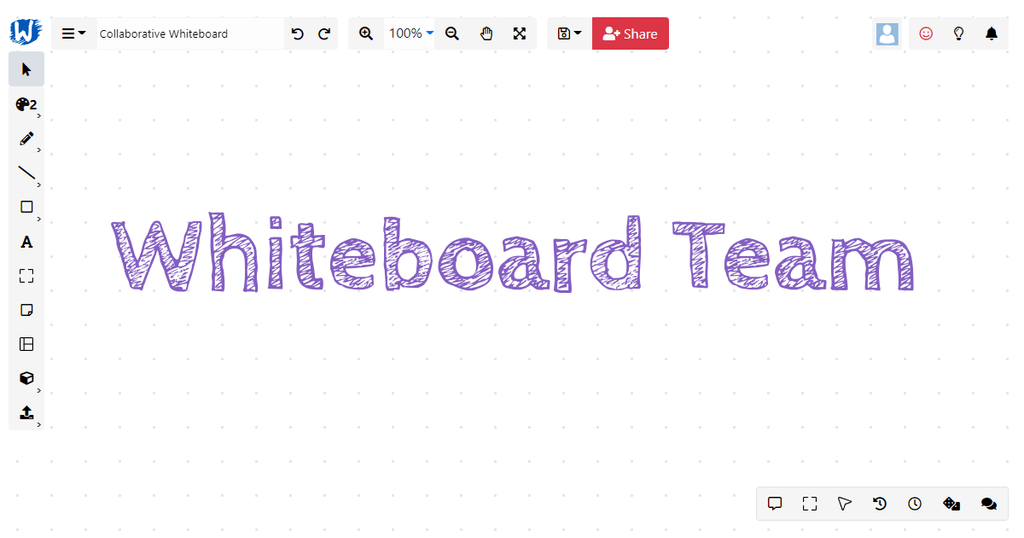Zoom out with the magnifier minus

point(452,34)
